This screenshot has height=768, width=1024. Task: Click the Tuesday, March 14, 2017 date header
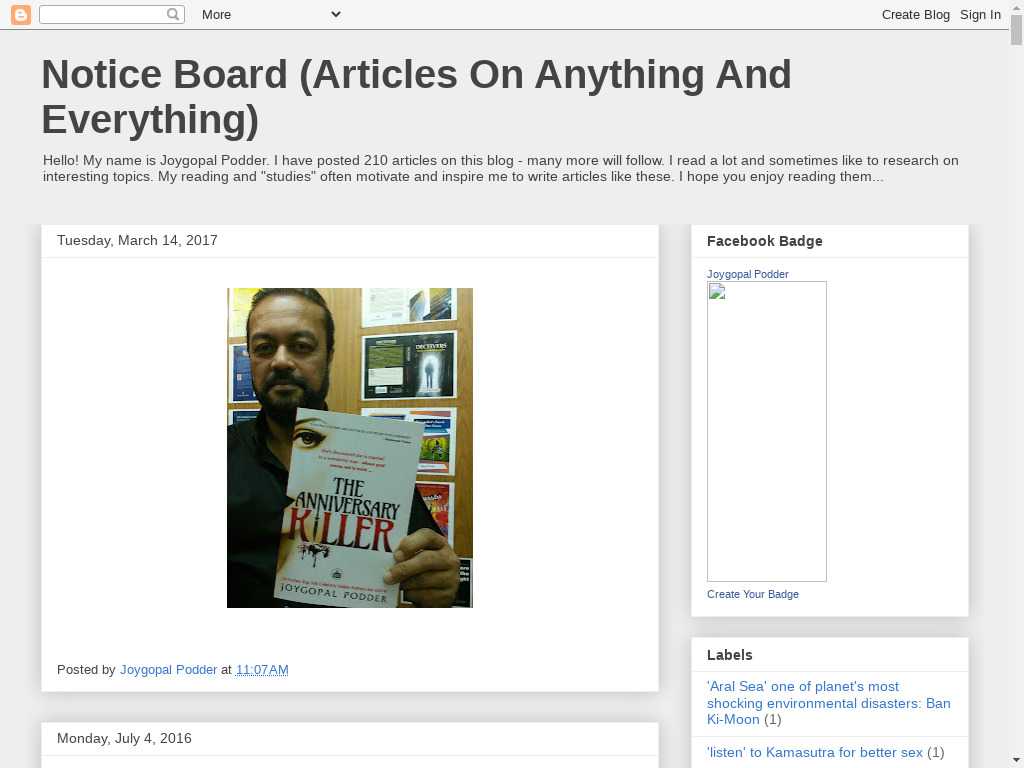coord(137,240)
